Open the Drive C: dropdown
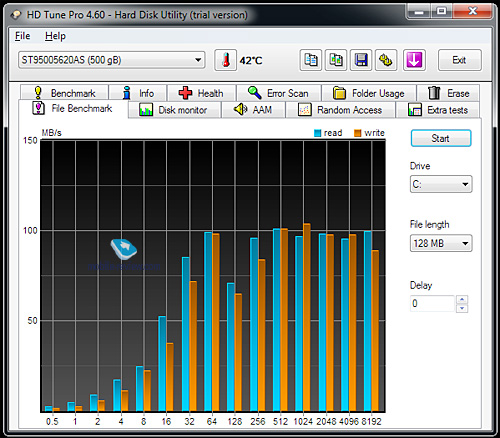This screenshot has height=438, width=500. pyautogui.click(x=441, y=184)
